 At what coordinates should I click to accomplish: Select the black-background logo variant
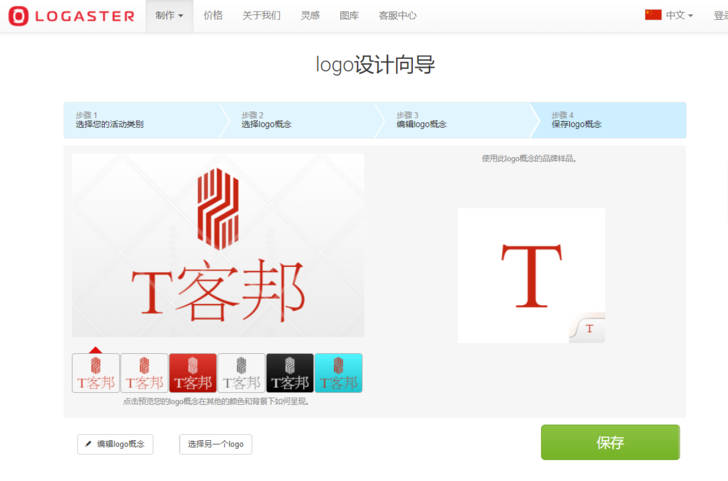point(290,373)
